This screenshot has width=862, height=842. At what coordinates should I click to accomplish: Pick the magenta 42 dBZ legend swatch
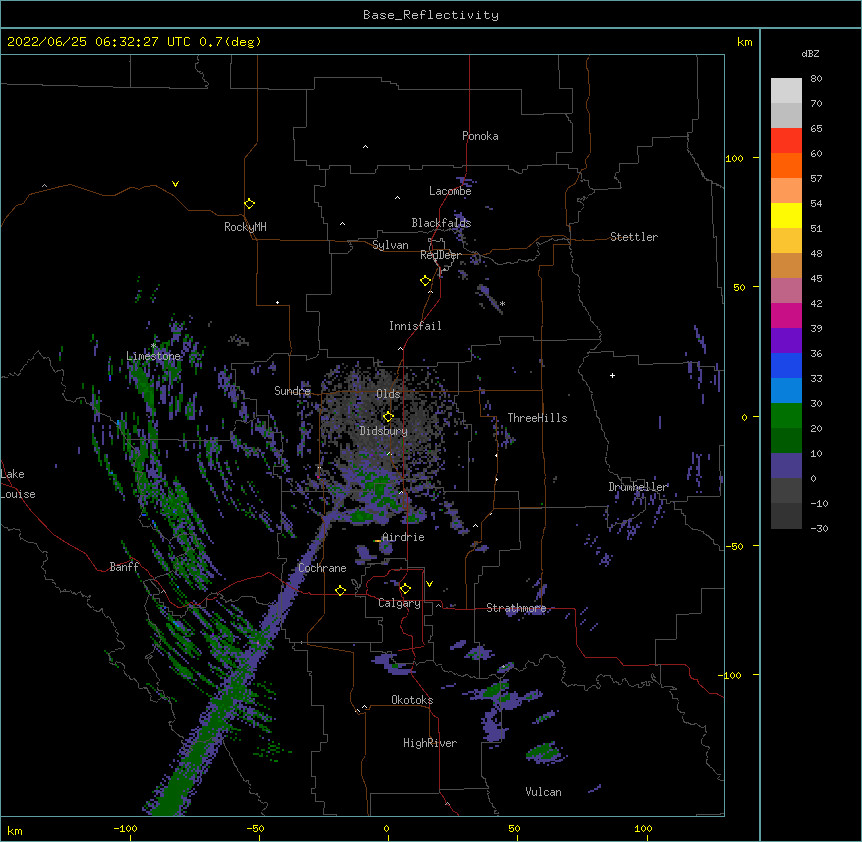786,315
